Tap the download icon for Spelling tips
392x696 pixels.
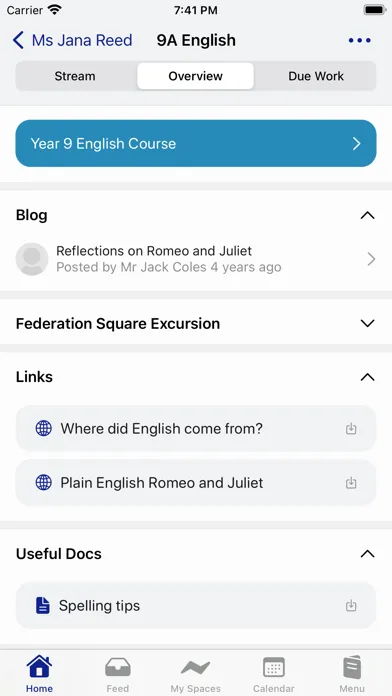coord(351,605)
